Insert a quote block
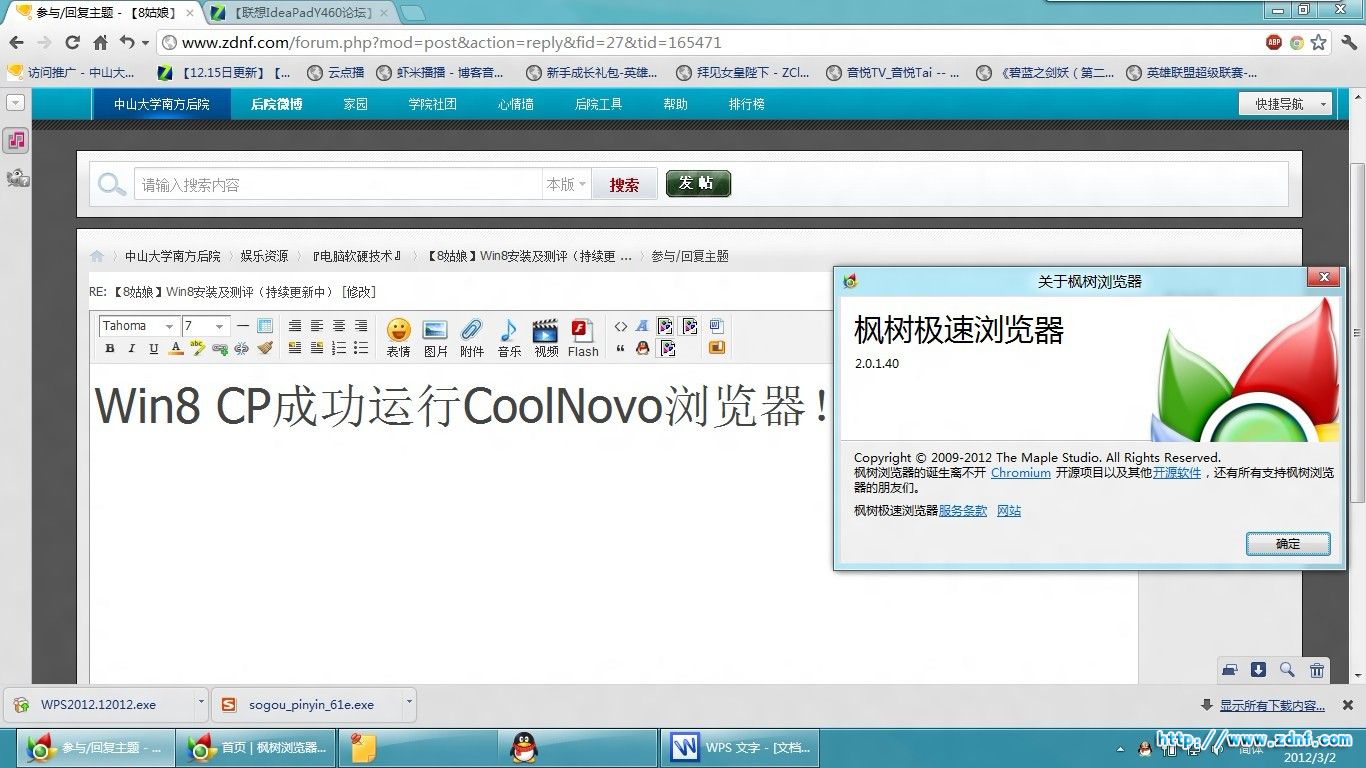Viewport: 1366px width, 768px height. pyautogui.click(x=621, y=348)
